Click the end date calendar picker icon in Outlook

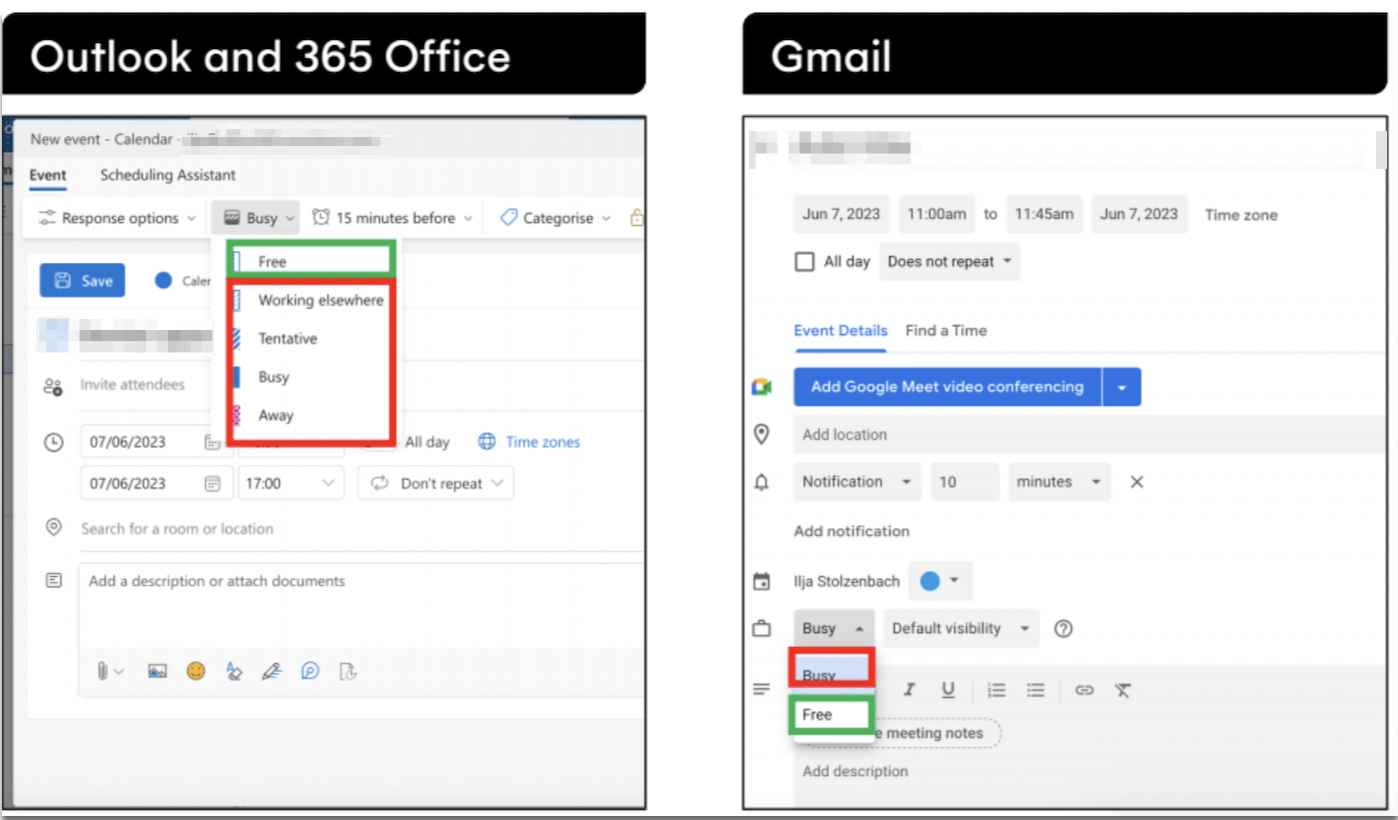point(212,483)
